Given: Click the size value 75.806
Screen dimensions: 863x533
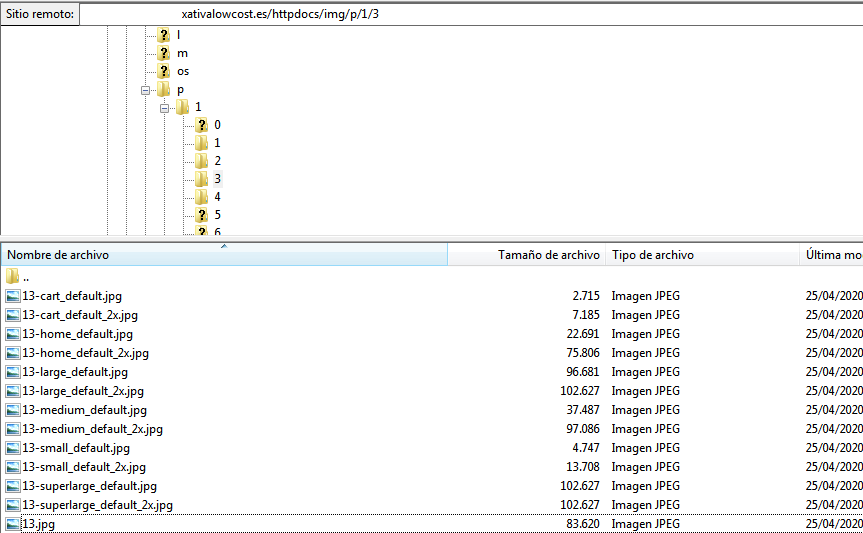Looking at the screenshot, I should 583,353.
